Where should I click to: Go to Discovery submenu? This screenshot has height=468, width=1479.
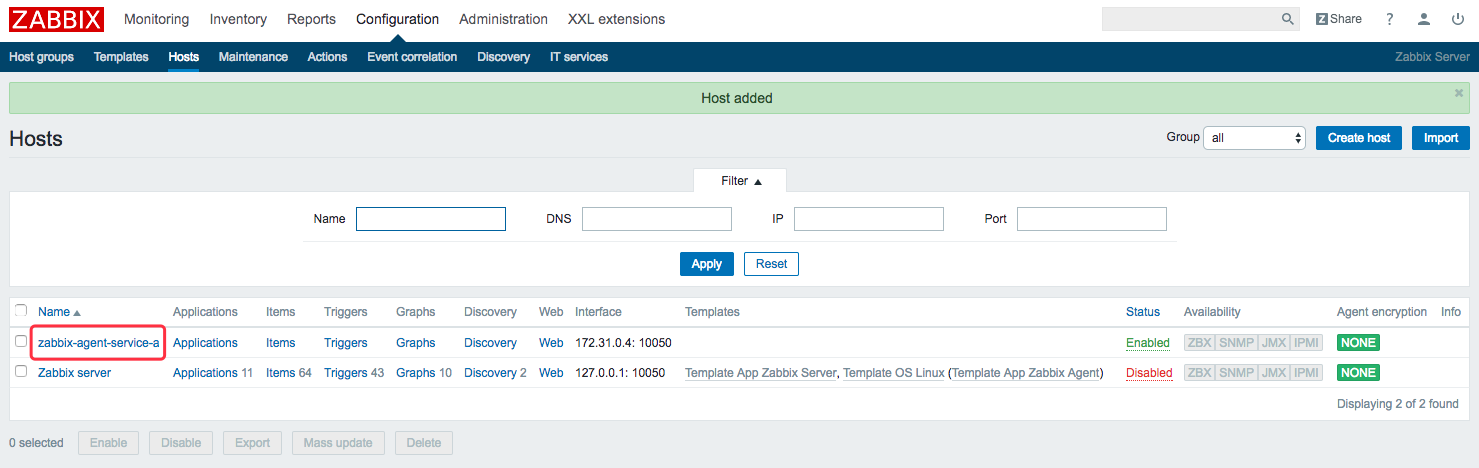coord(503,57)
